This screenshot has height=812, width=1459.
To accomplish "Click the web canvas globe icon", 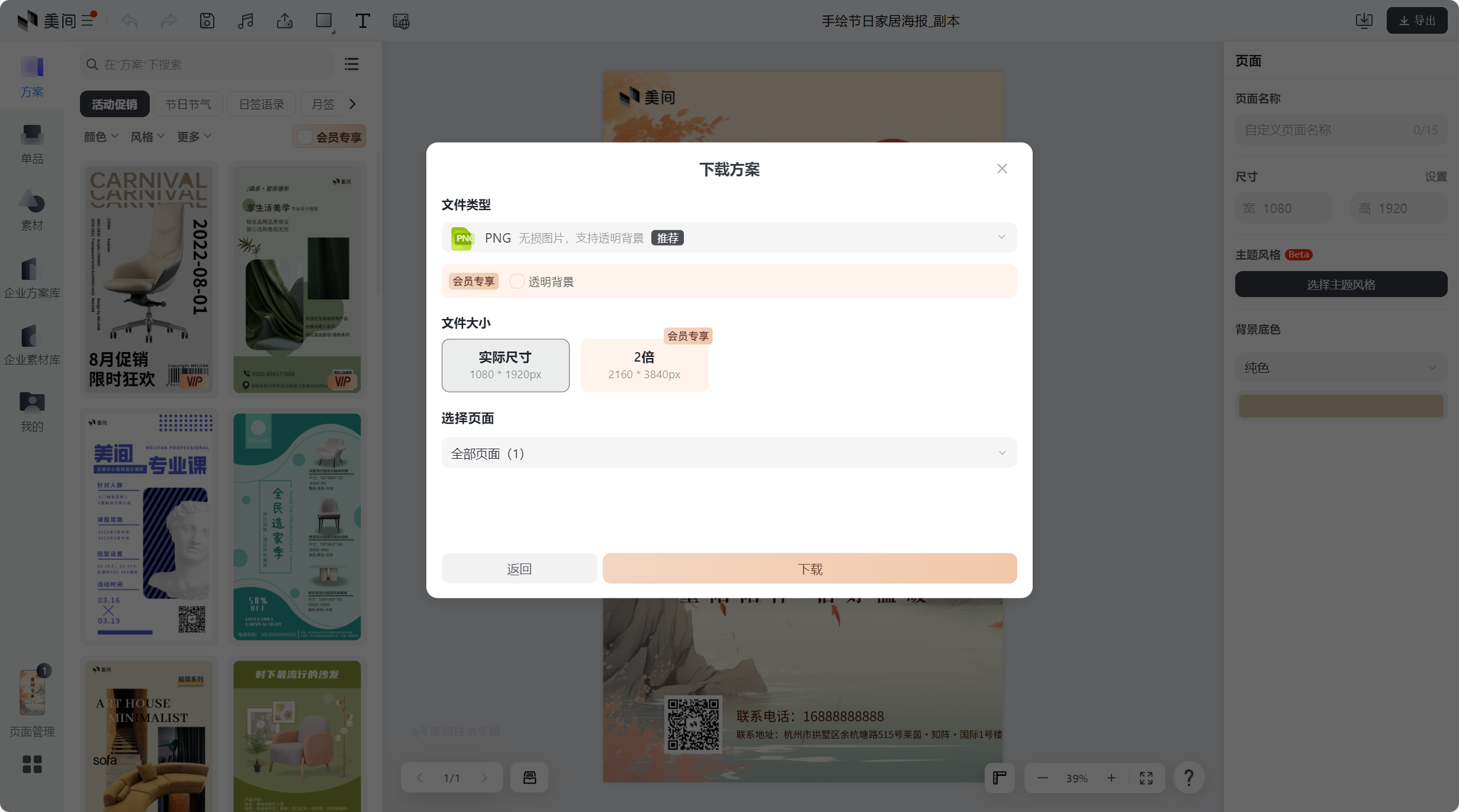I will pyautogui.click(x=401, y=21).
